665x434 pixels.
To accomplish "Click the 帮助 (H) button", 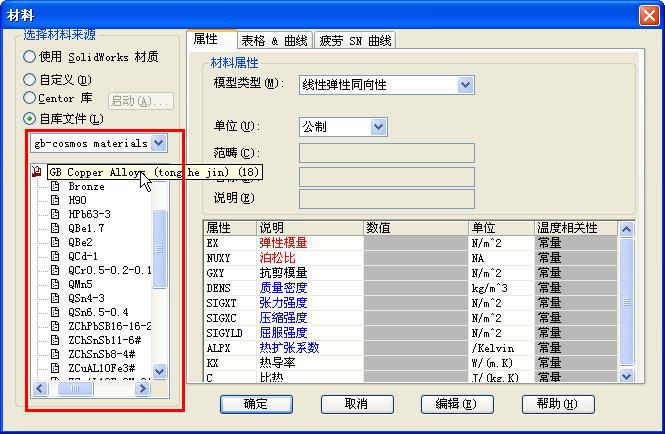I will point(558,404).
